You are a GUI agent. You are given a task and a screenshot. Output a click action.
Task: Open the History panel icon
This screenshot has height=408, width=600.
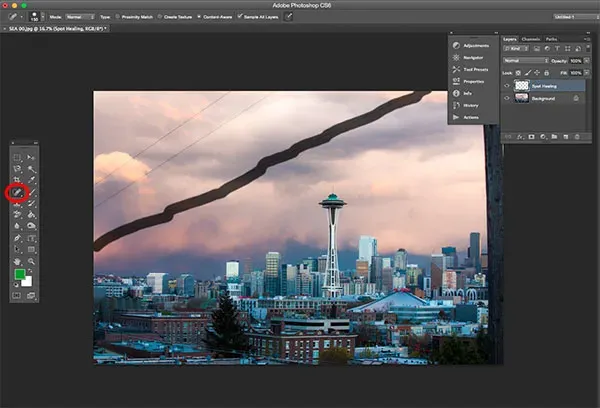(456, 105)
